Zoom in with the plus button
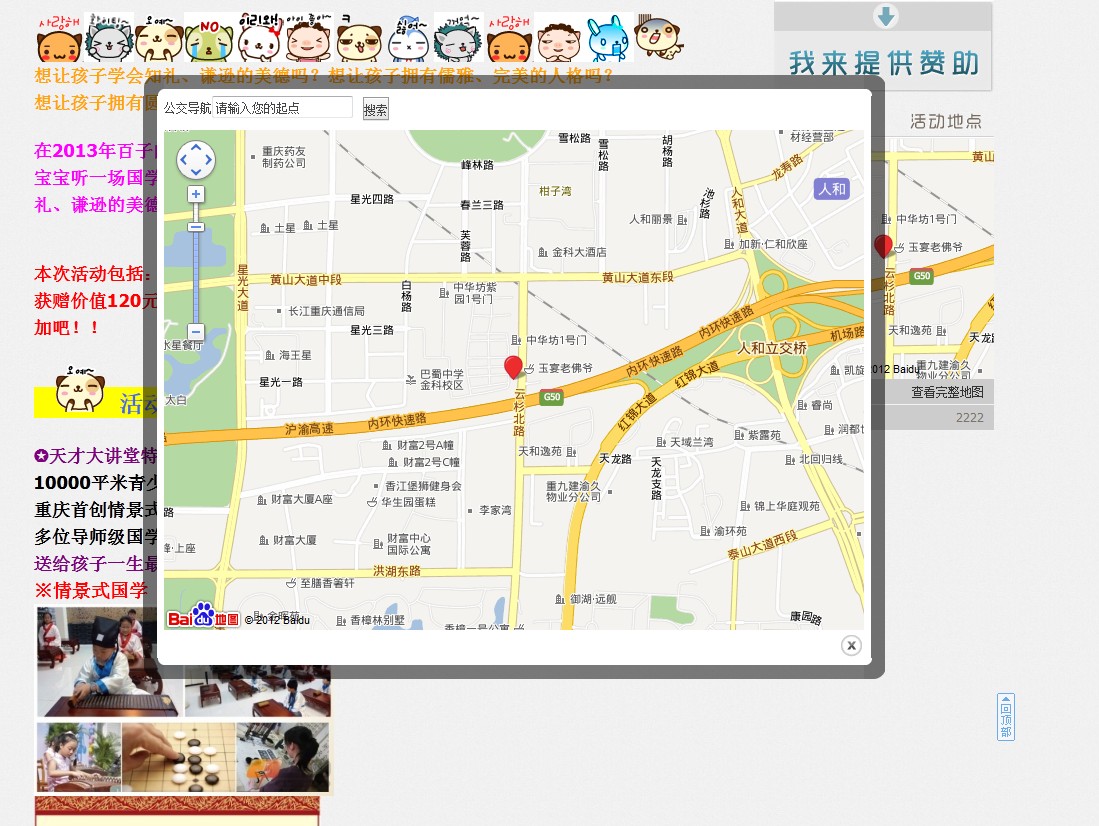The image size is (1099, 826). coord(196,194)
